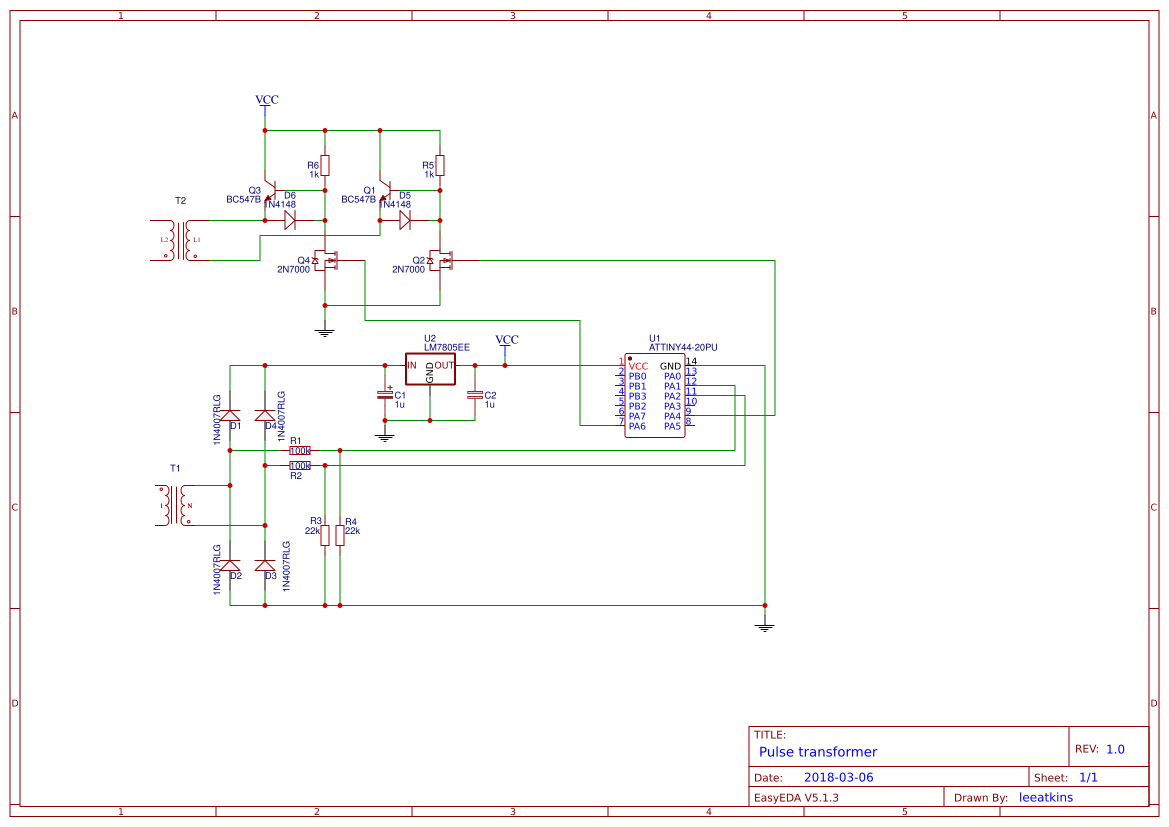Select the LM7805EE voltage regulator symbol
This screenshot has width=1169, height=827.
tap(430, 368)
